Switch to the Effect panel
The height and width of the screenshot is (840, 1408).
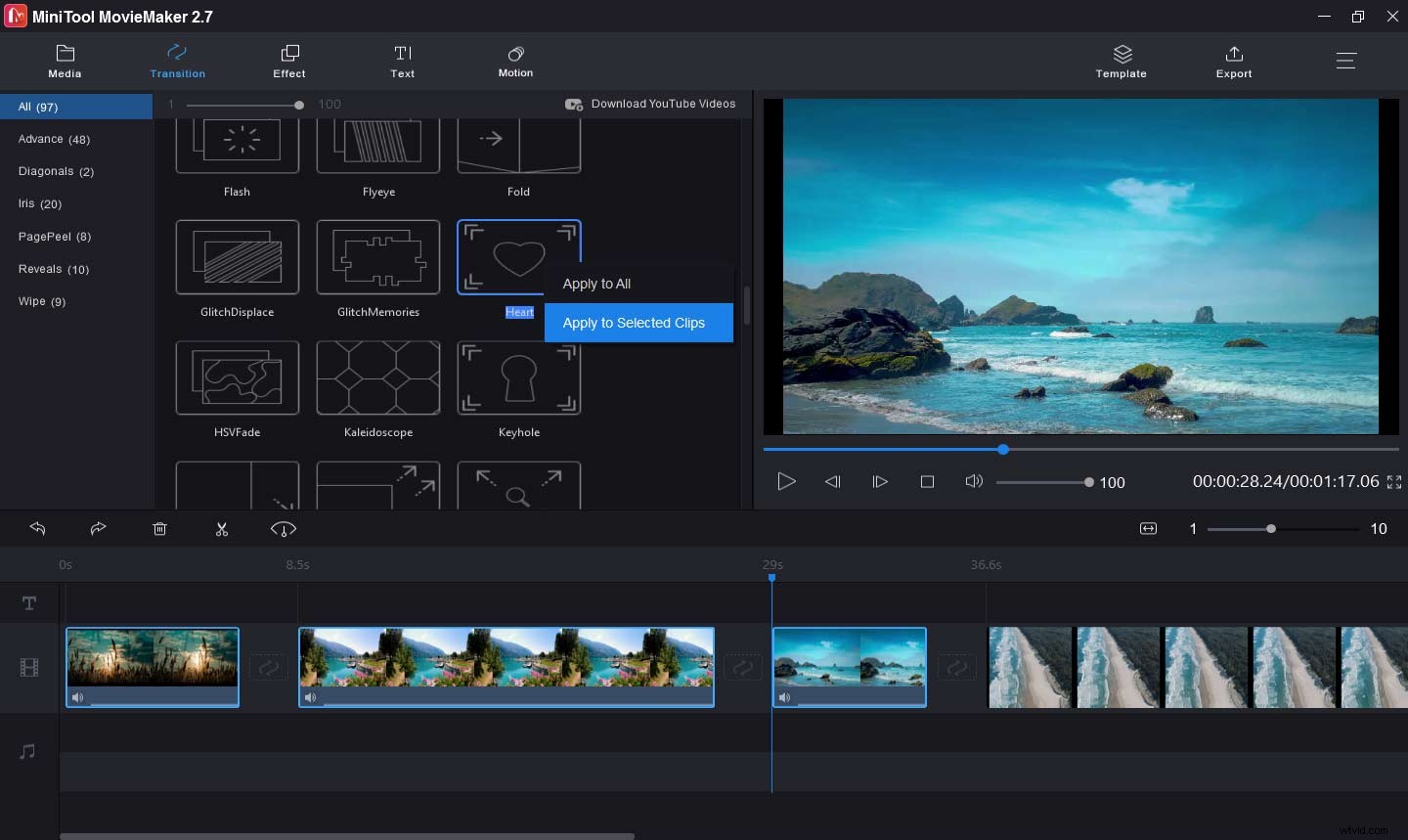[289, 61]
